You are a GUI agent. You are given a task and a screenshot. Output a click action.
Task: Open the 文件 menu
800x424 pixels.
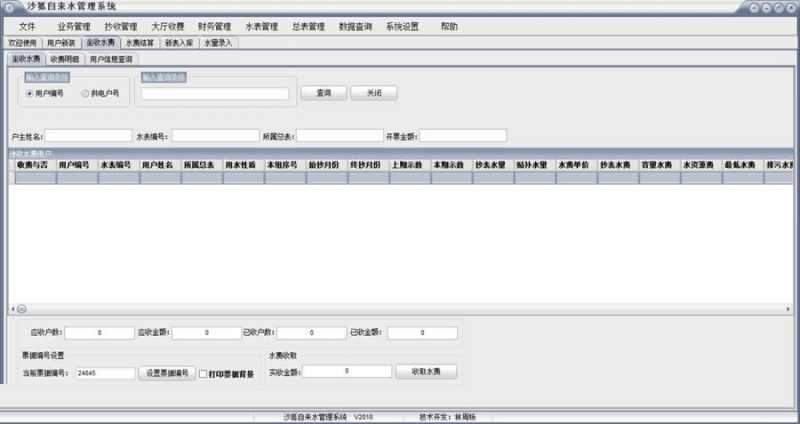(x=27, y=26)
